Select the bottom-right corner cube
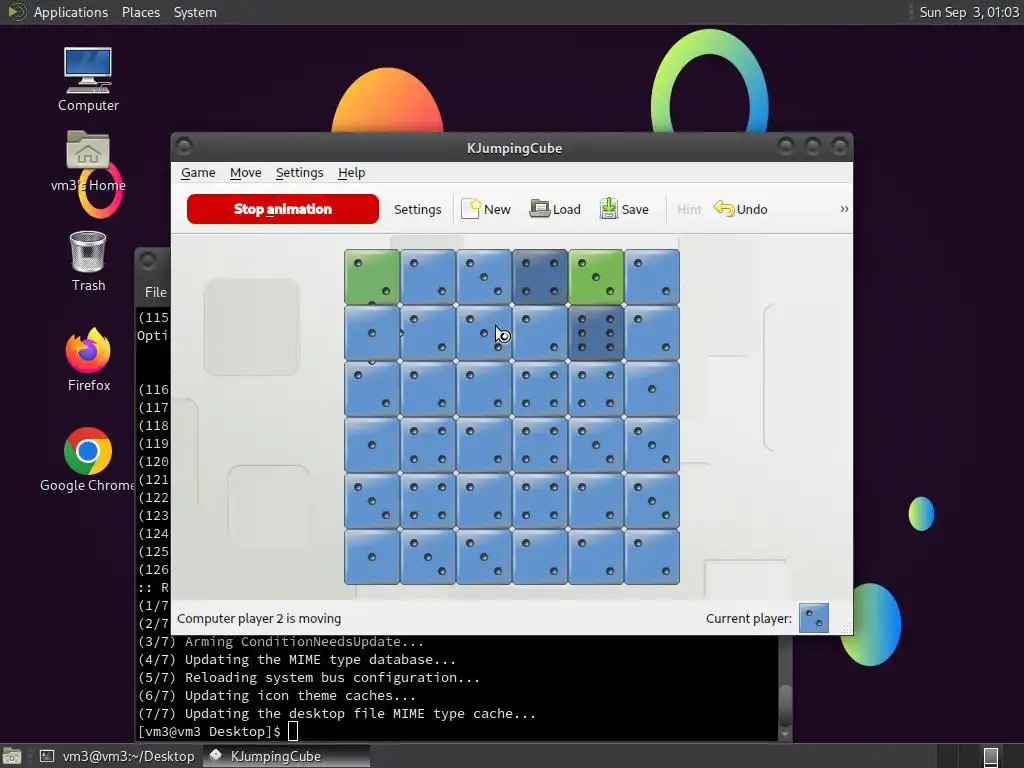 pos(652,557)
